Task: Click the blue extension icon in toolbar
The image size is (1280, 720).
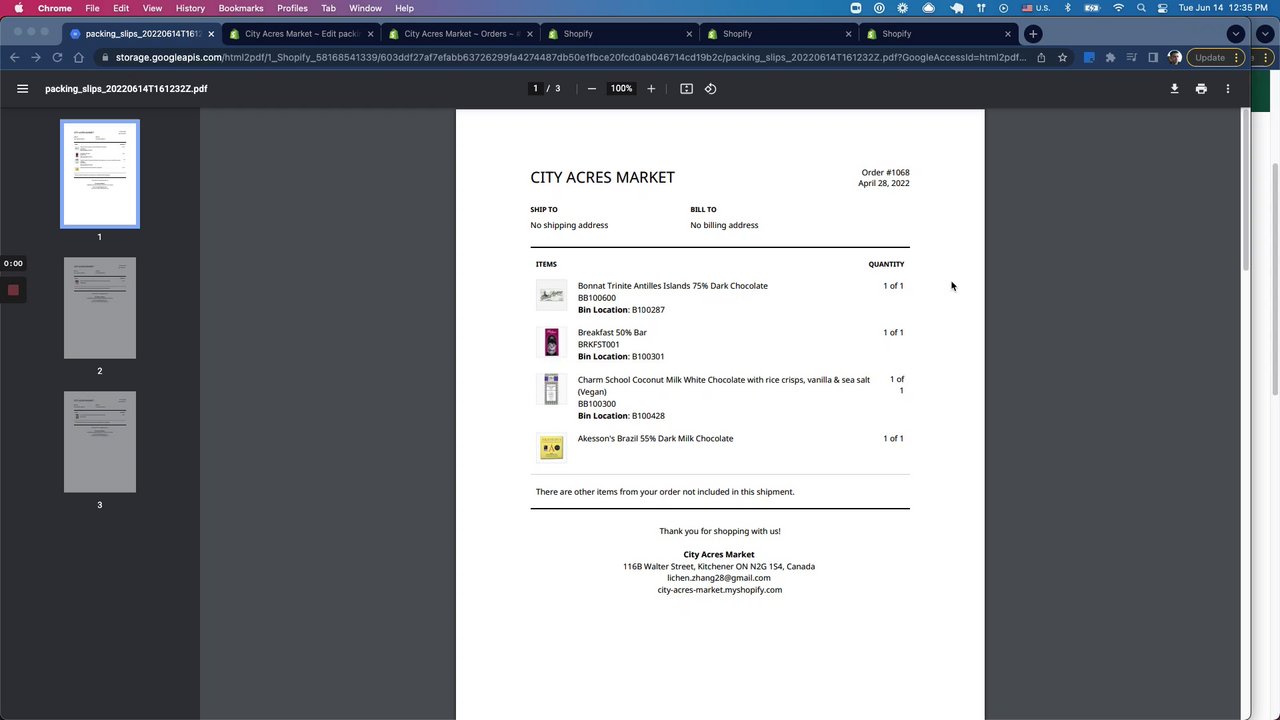Action: (x=1089, y=58)
